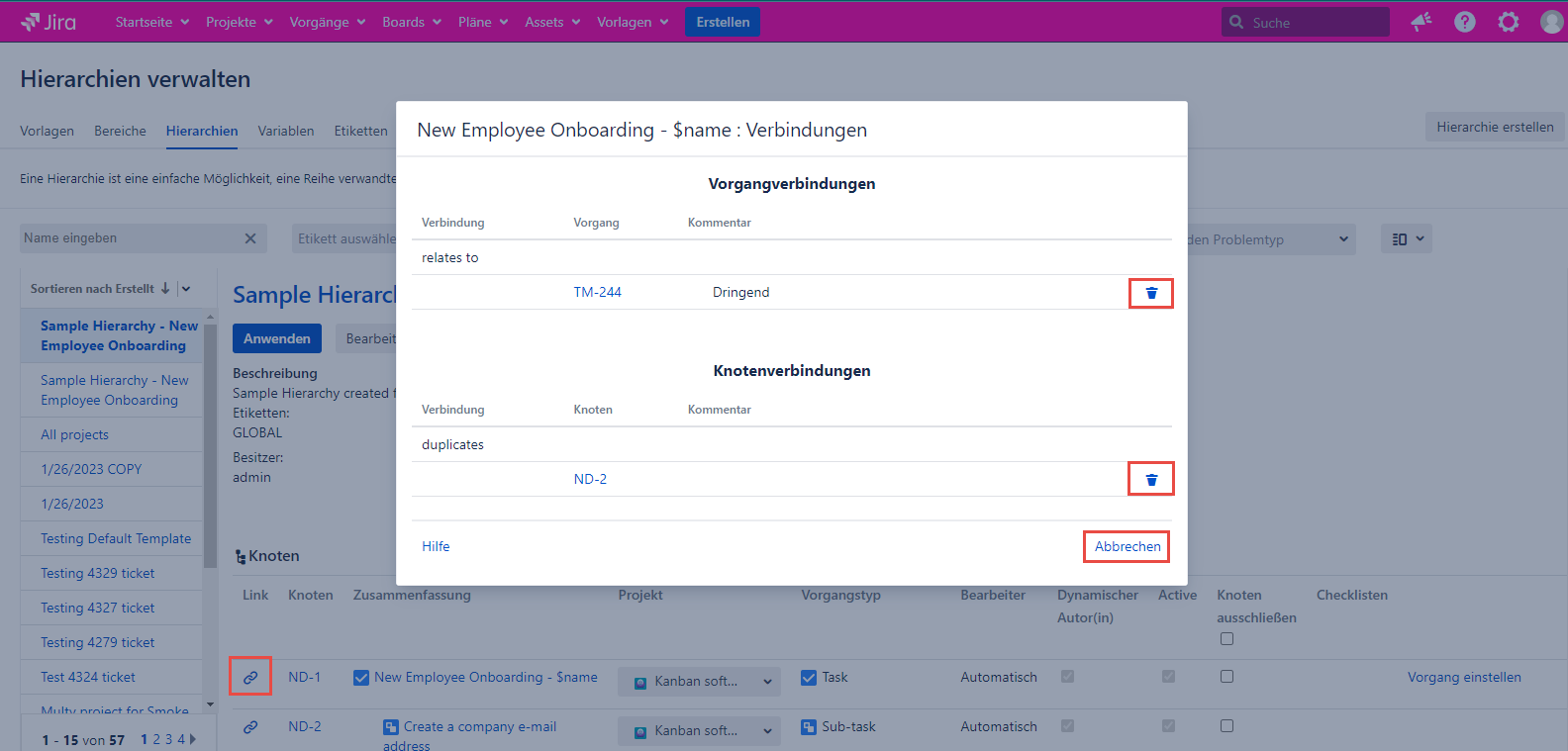Open the Boards menu
Screen dimensions: 1568x751
pyautogui.click(x=411, y=22)
